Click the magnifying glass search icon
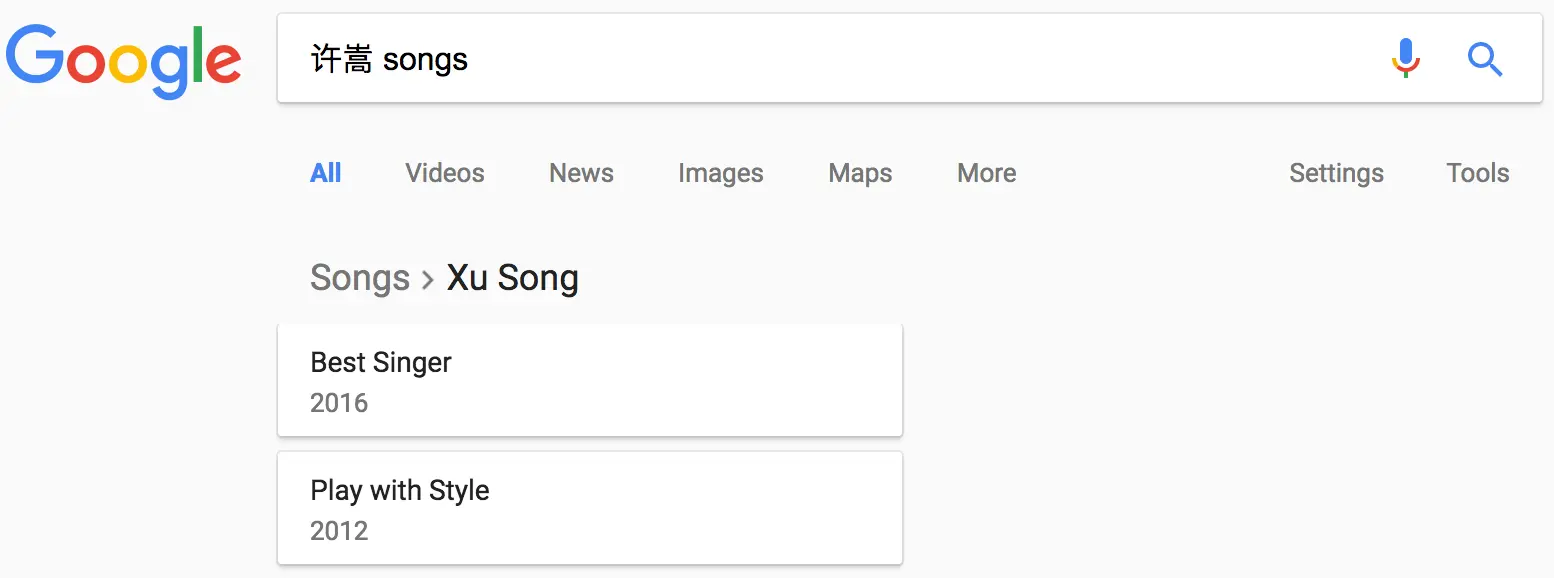The height and width of the screenshot is (578, 1554). pos(1485,60)
